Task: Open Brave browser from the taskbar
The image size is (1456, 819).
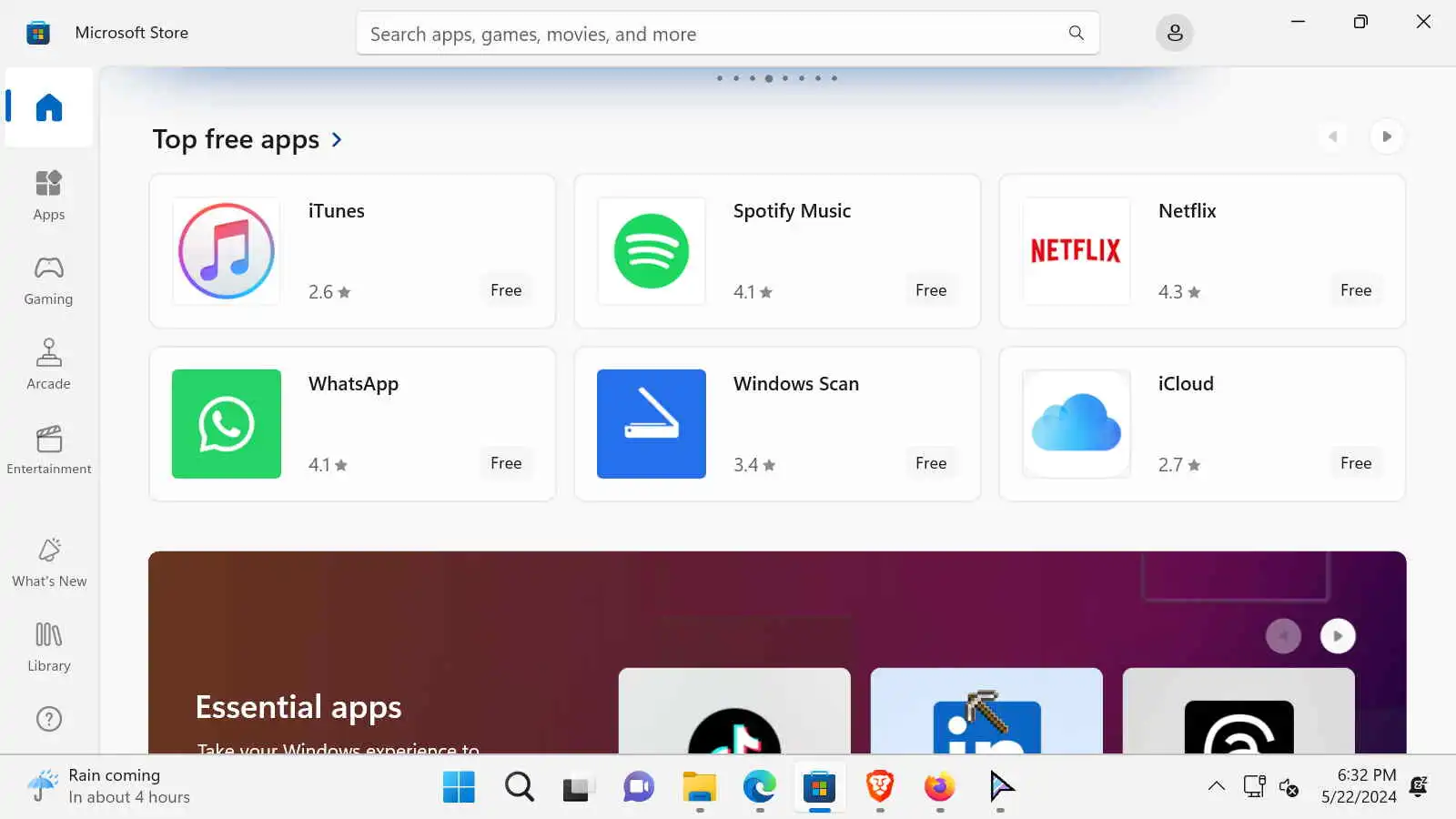Action: (x=880, y=787)
